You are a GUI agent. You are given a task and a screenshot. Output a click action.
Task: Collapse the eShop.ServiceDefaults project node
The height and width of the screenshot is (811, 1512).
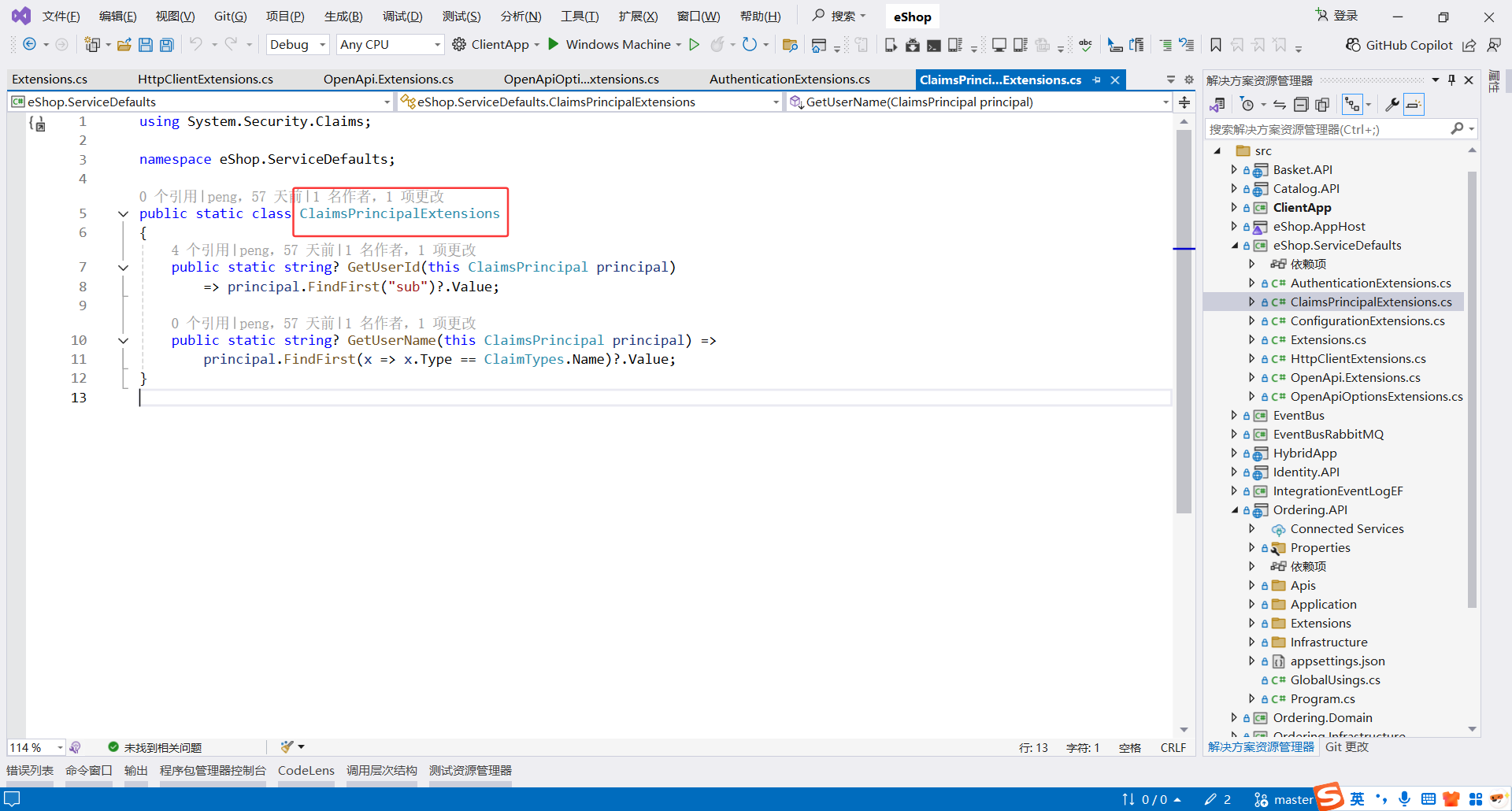click(1234, 246)
